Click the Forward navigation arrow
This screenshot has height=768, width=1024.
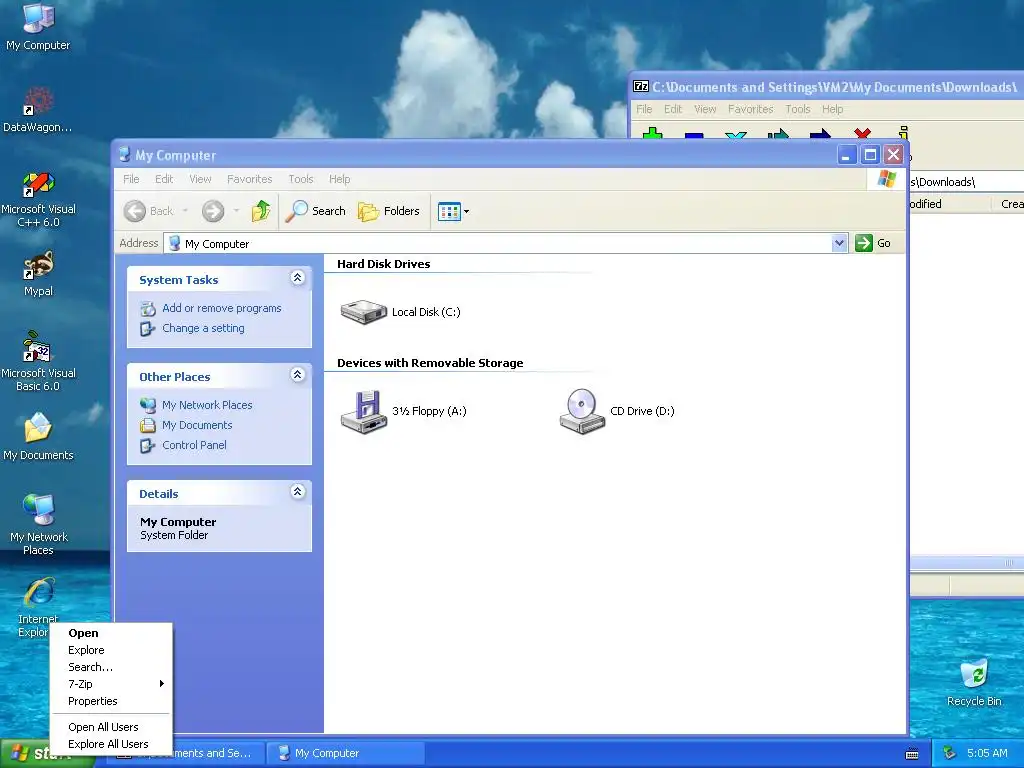click(x=213, y=211)
